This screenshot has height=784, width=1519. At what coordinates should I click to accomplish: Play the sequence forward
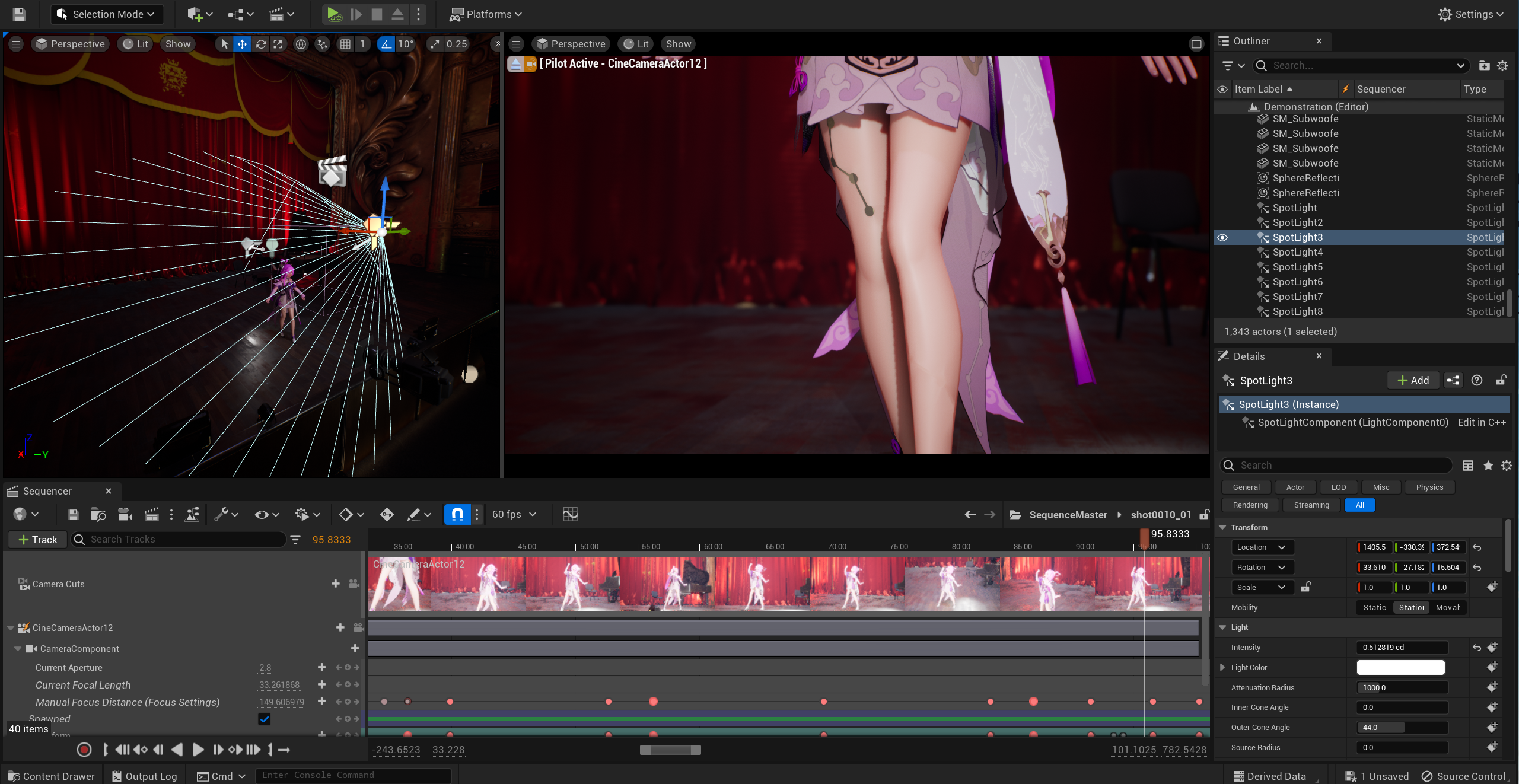[198, 750]
